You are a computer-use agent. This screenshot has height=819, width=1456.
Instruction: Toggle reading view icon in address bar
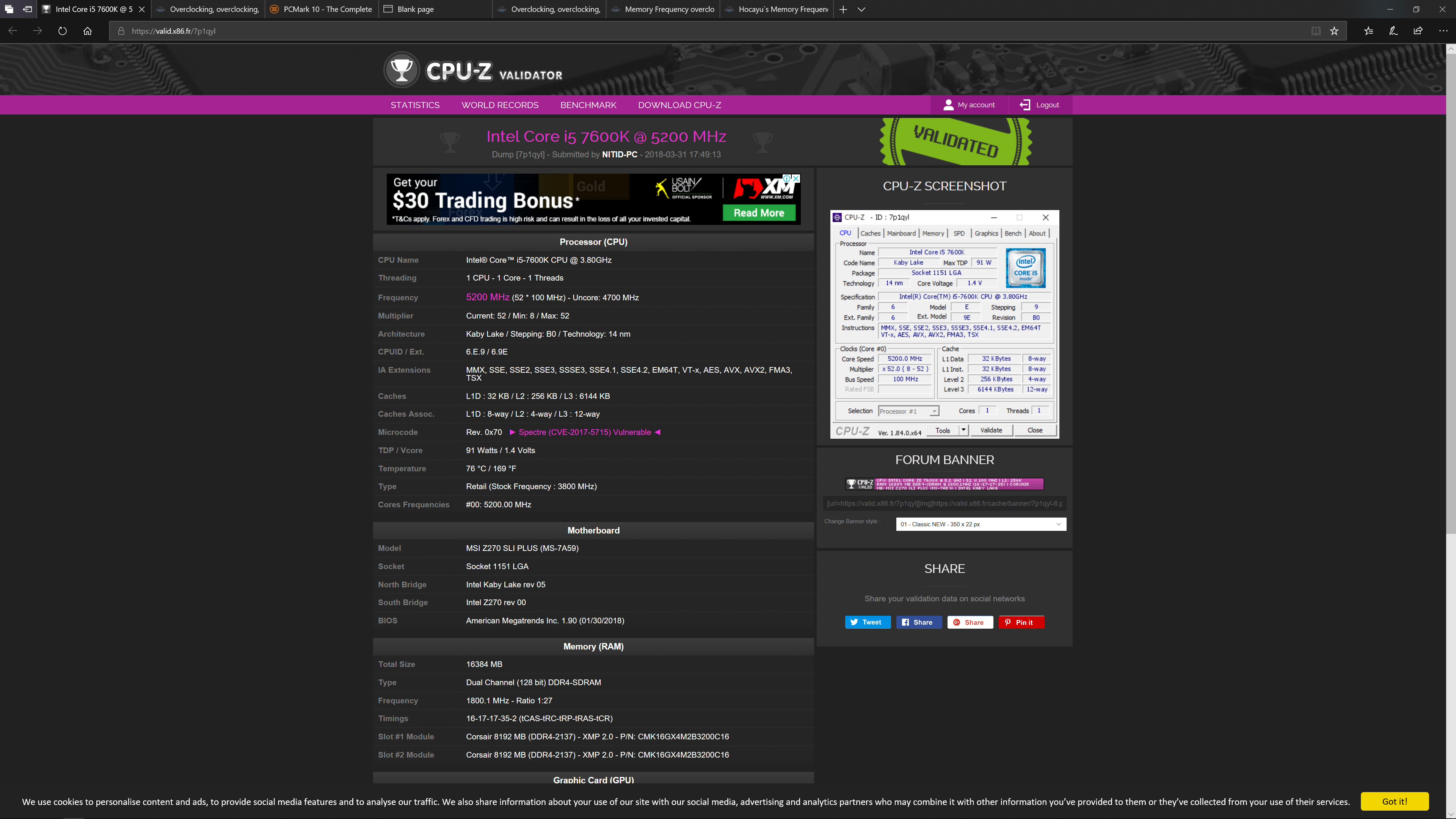[x=1316, y=31]
